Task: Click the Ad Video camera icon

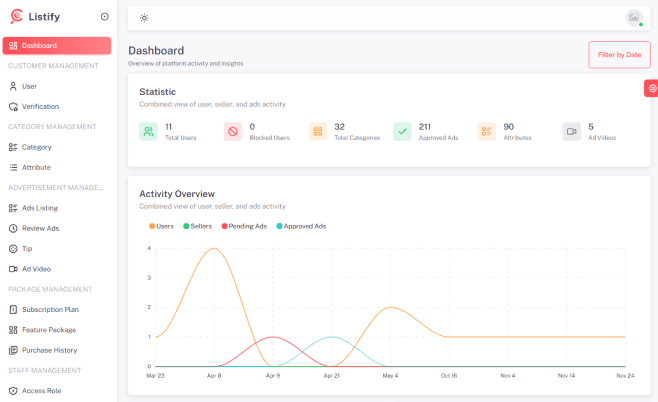Action: coord(13,269)
